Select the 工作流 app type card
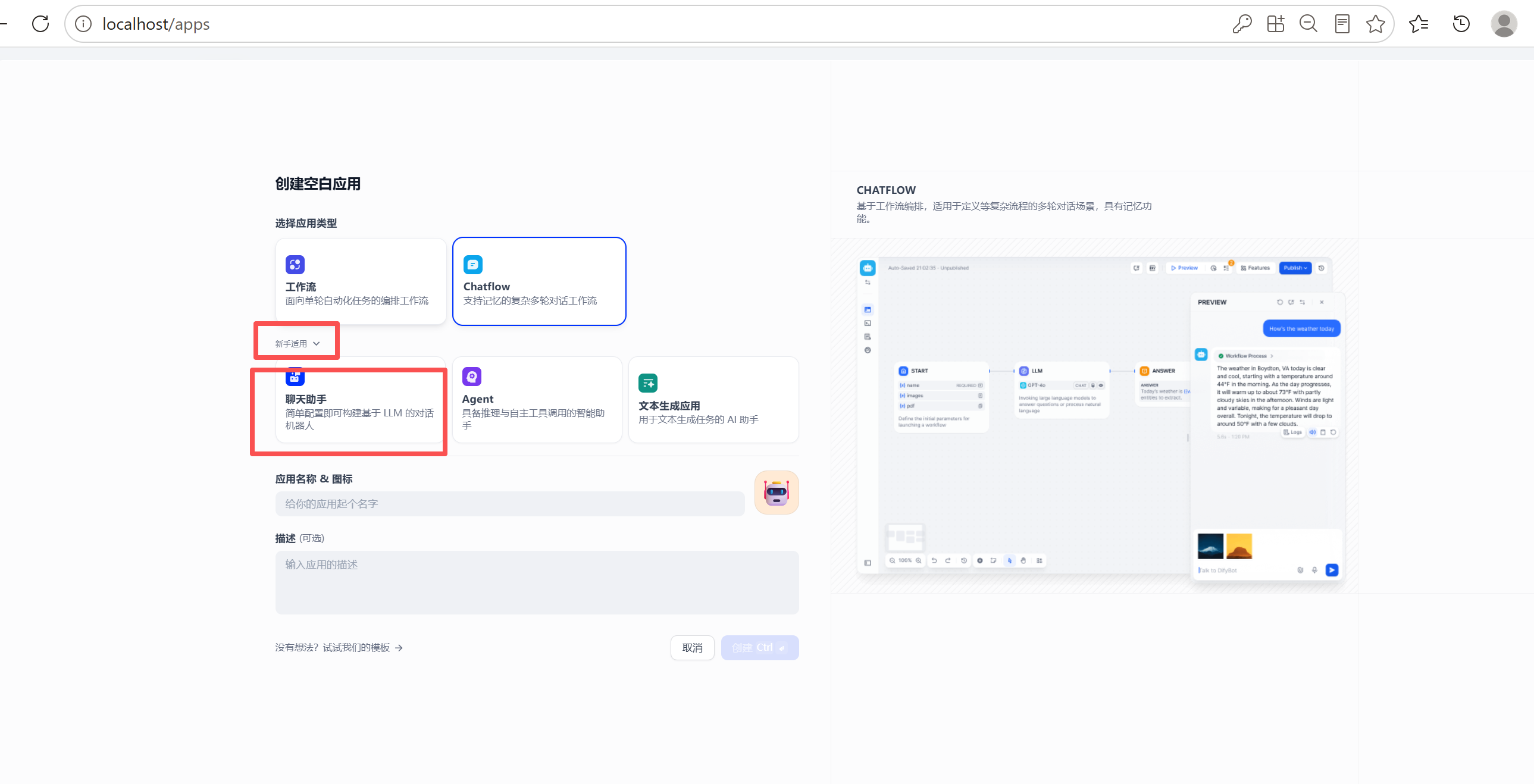This screenshot has width=1534, height=784. pos(361,281)
